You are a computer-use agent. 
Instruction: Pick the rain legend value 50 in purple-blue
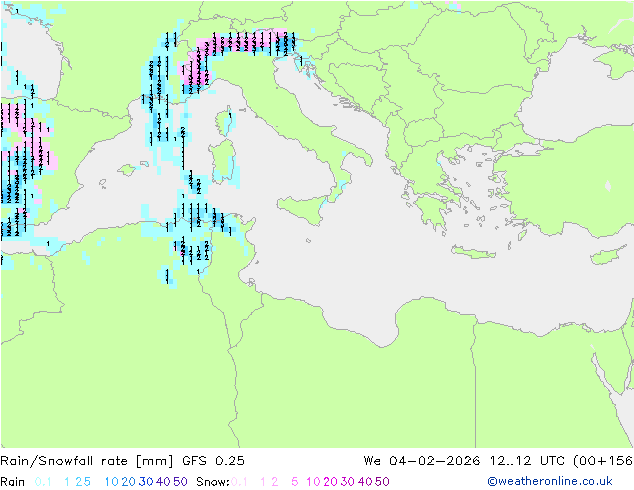[x=180, y=482]
